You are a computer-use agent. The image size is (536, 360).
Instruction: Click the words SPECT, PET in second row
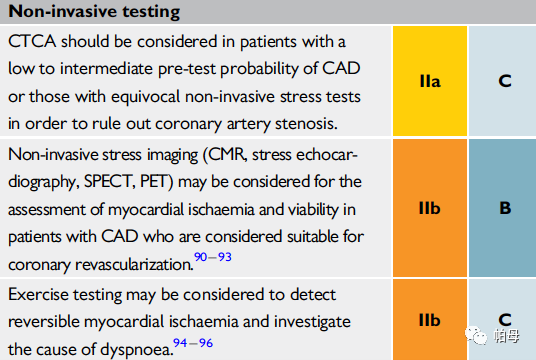point(129,182)
